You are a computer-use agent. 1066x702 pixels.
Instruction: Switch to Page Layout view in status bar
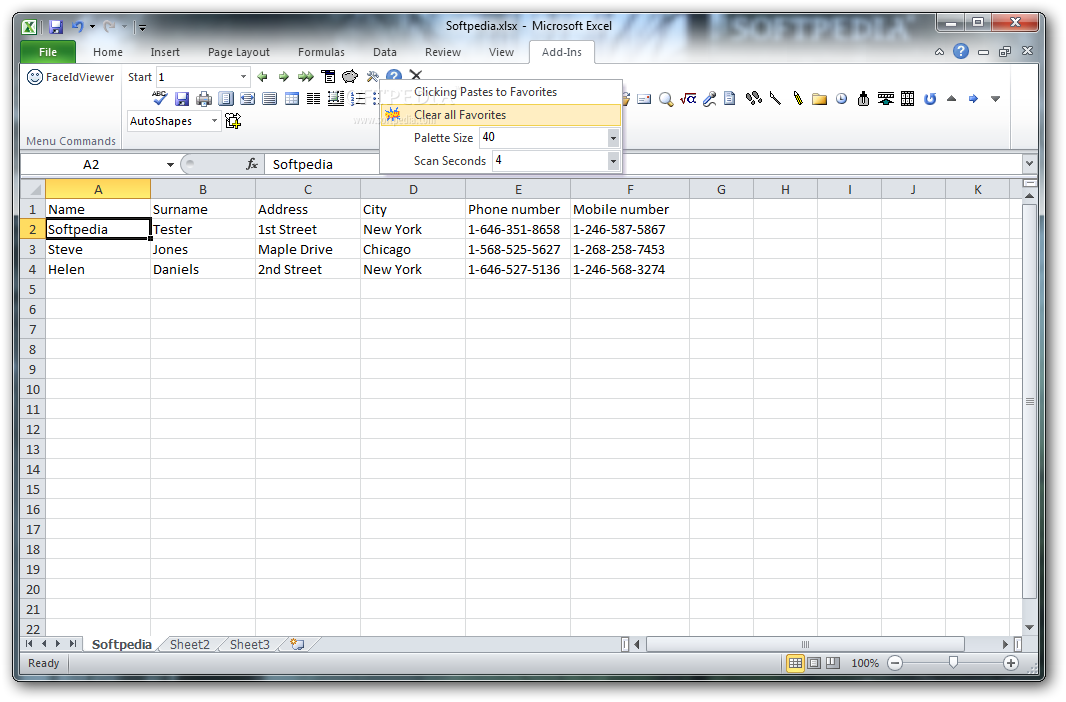click(814, 663)
